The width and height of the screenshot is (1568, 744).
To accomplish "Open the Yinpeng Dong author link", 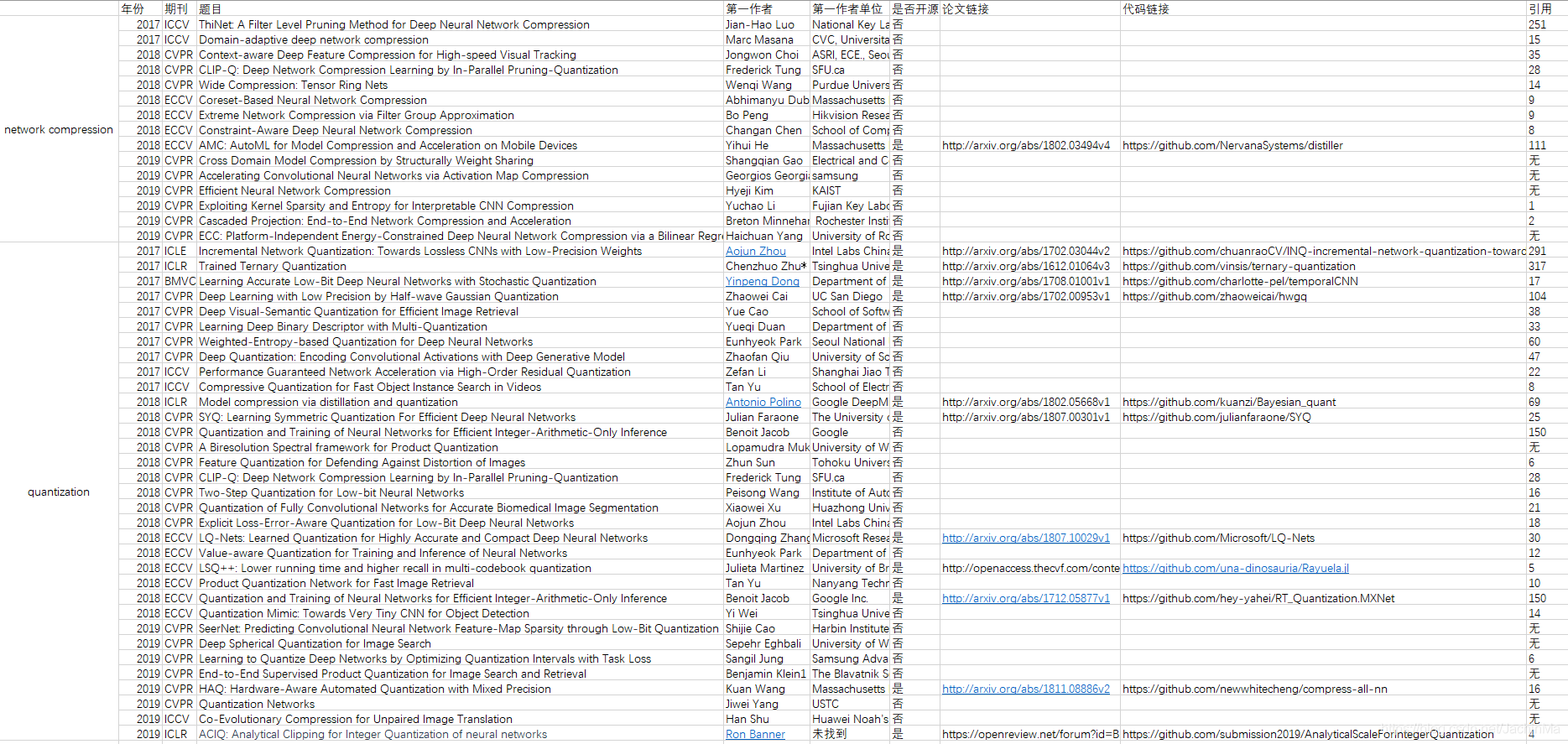I will click(763, 281).
